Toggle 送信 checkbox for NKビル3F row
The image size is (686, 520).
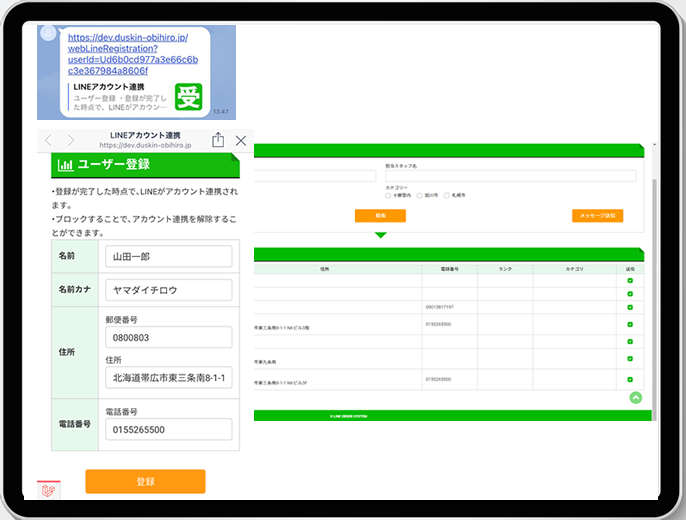(630, 380)
